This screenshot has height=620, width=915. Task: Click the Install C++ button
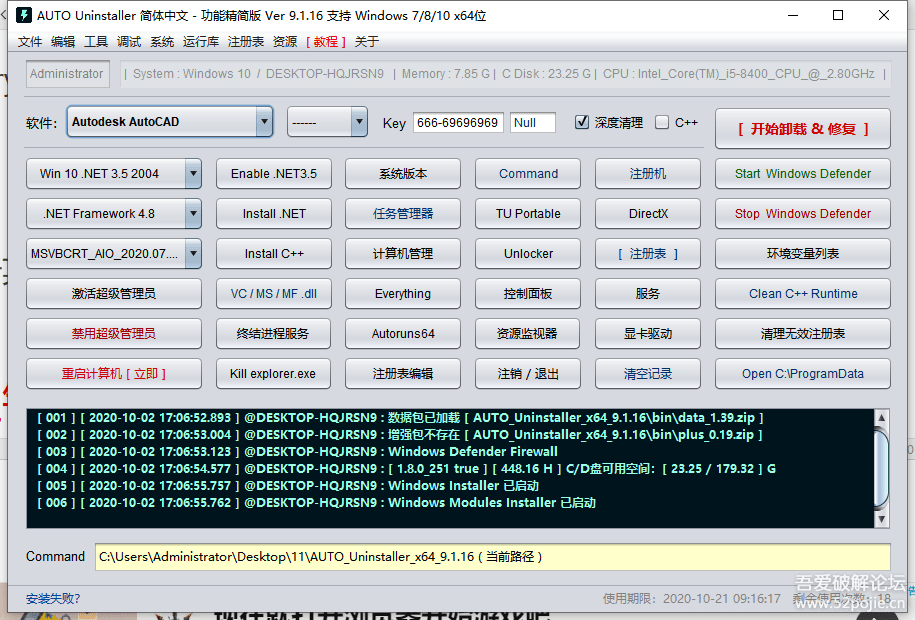[274, 253]
